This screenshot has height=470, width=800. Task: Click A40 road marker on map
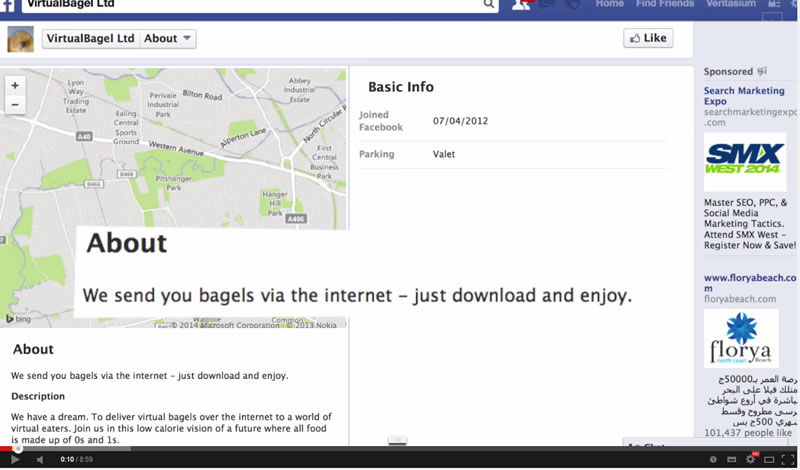(84, 136)
